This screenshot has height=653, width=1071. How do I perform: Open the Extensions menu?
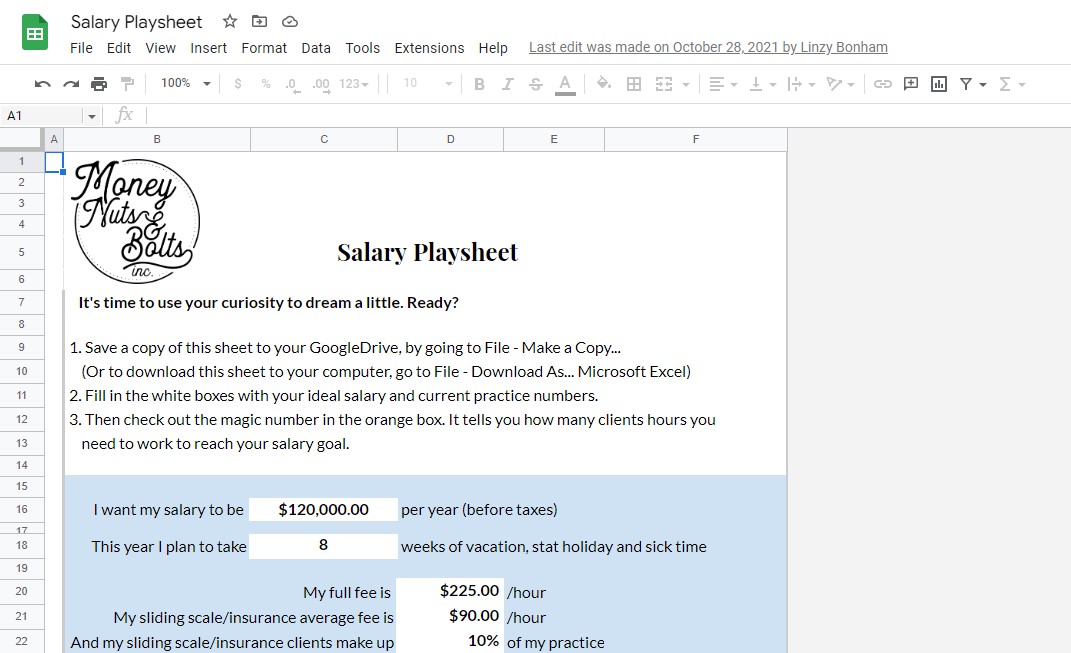coord(429,47)
